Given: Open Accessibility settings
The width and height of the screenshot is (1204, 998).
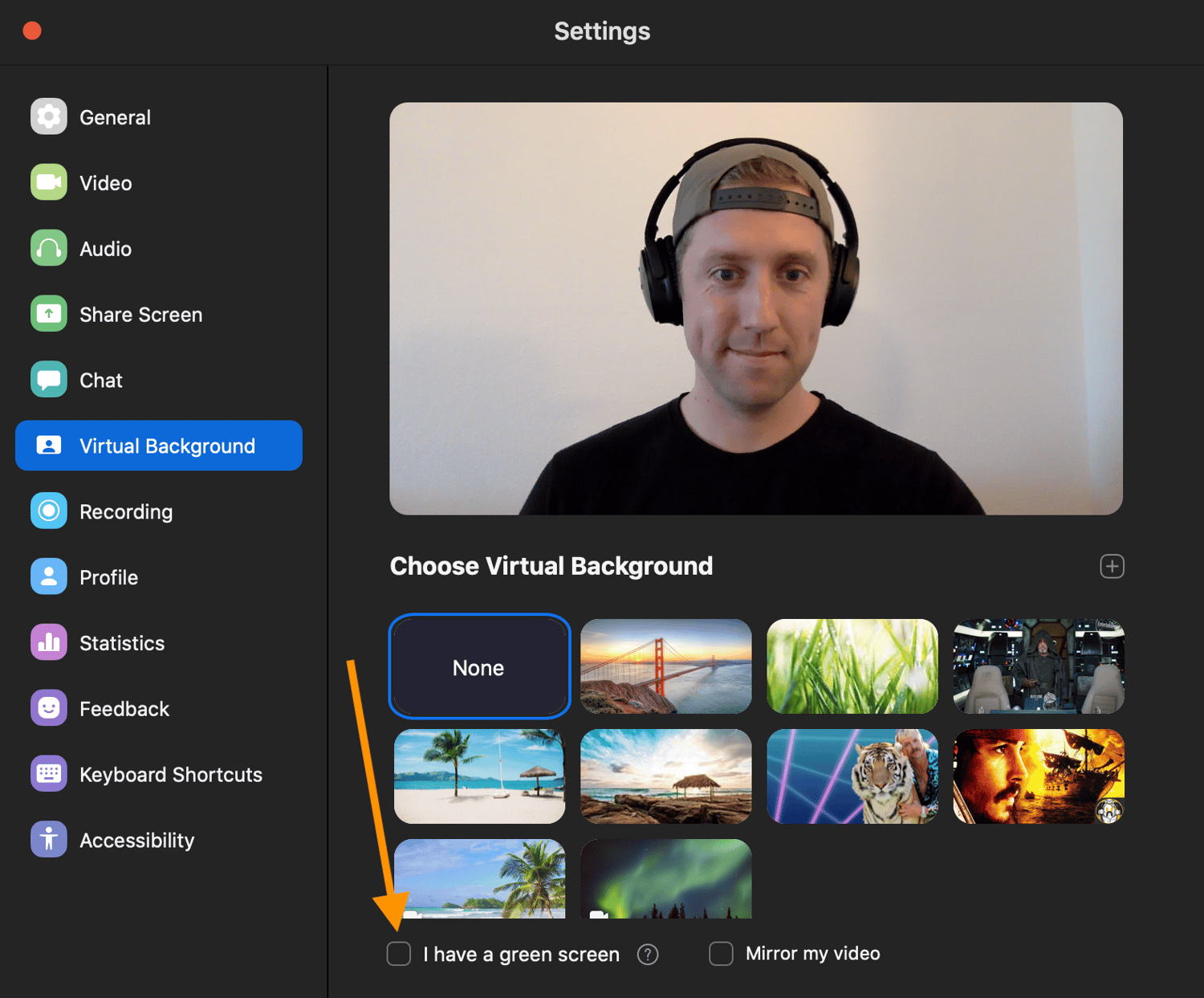Looking at the screenshot, I should (x=136, y=840).
